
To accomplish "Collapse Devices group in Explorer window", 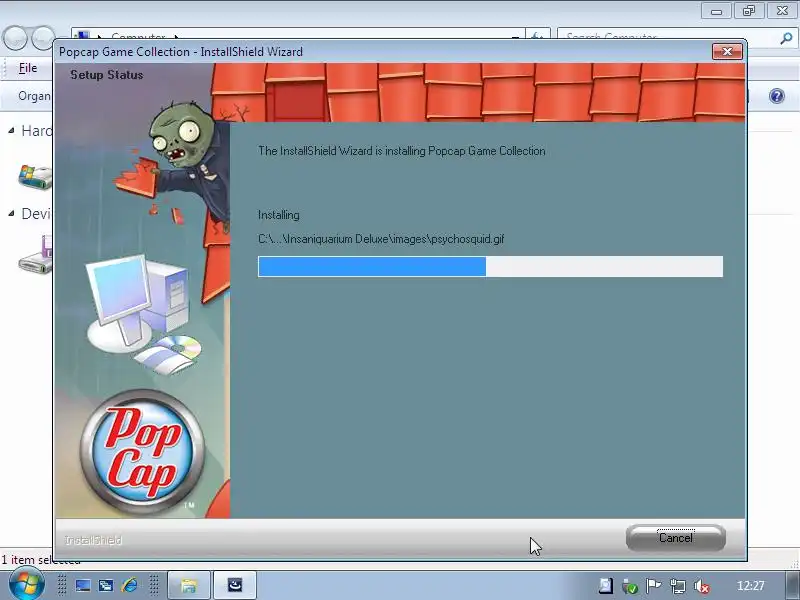I will click(x=11, y=214).
